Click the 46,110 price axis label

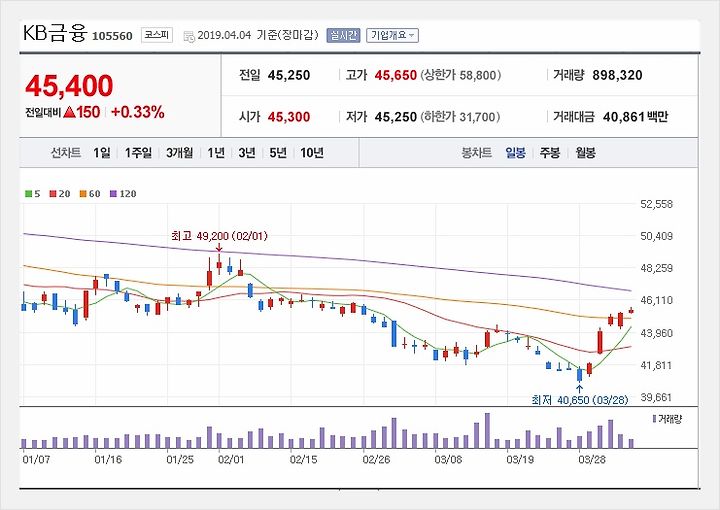[x=656, y=301]
